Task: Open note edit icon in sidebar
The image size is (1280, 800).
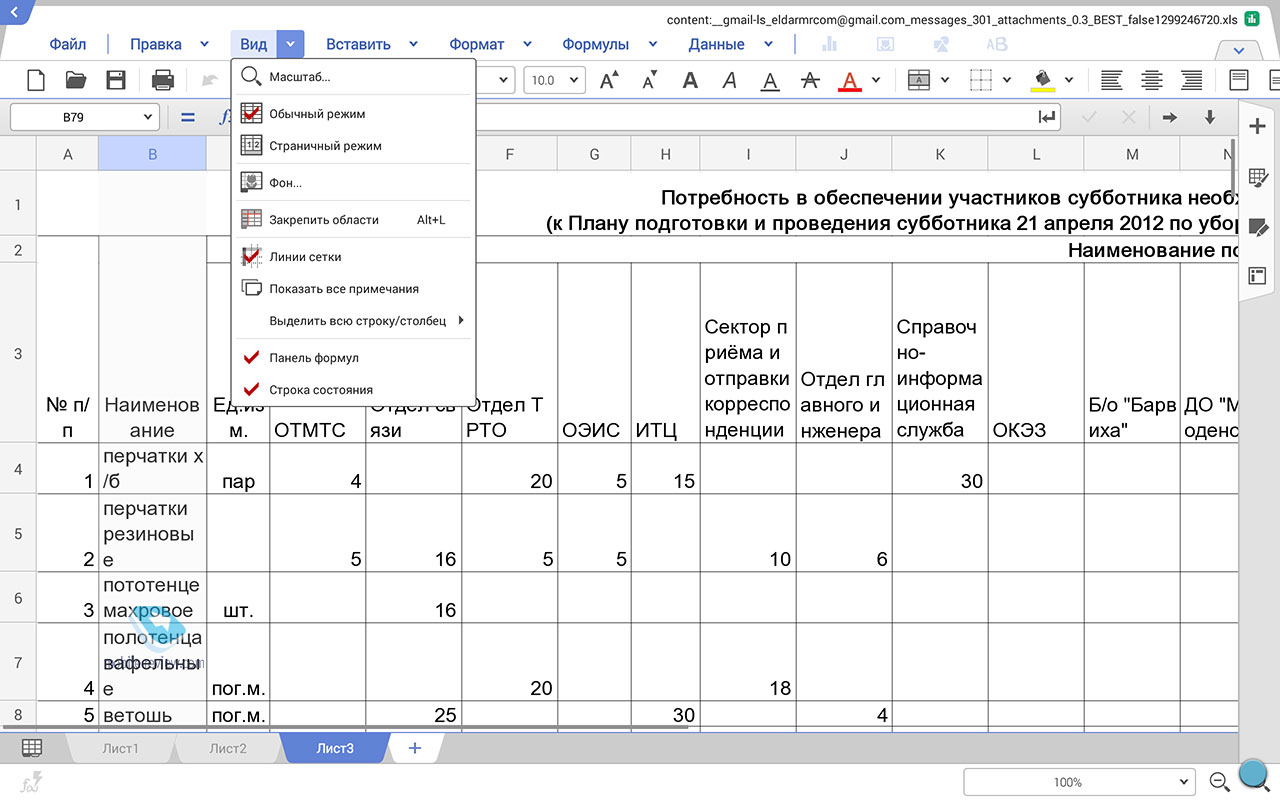Action: click(x=1258, y=228)
